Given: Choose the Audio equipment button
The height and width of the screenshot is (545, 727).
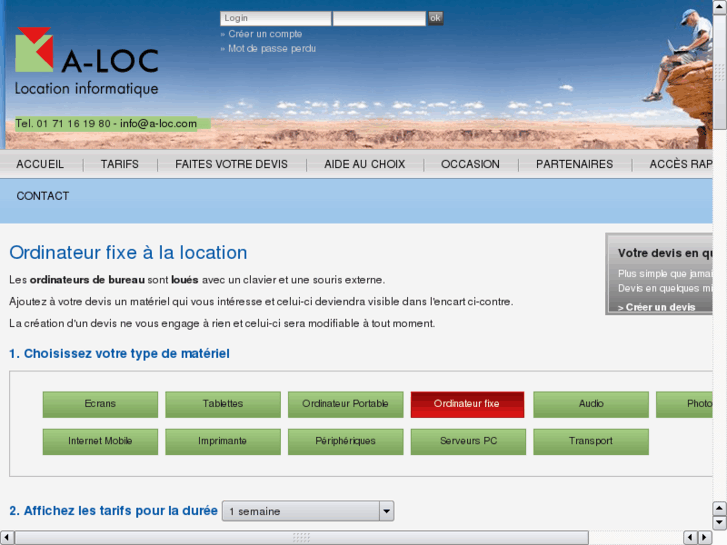Looking at the screenshot, I should [591, 404].
